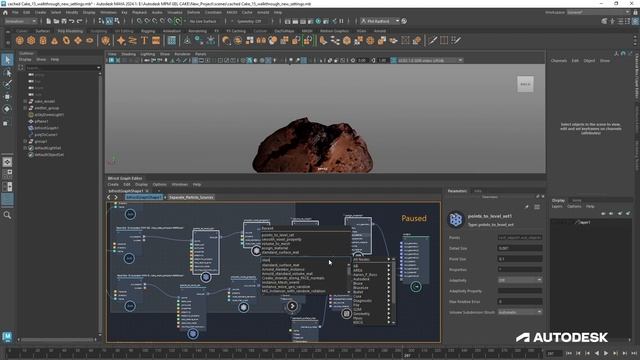This screenshot has width=640, height=360.
Task: Click the points_to_level_set1 node icon
Action: [456, 220]
